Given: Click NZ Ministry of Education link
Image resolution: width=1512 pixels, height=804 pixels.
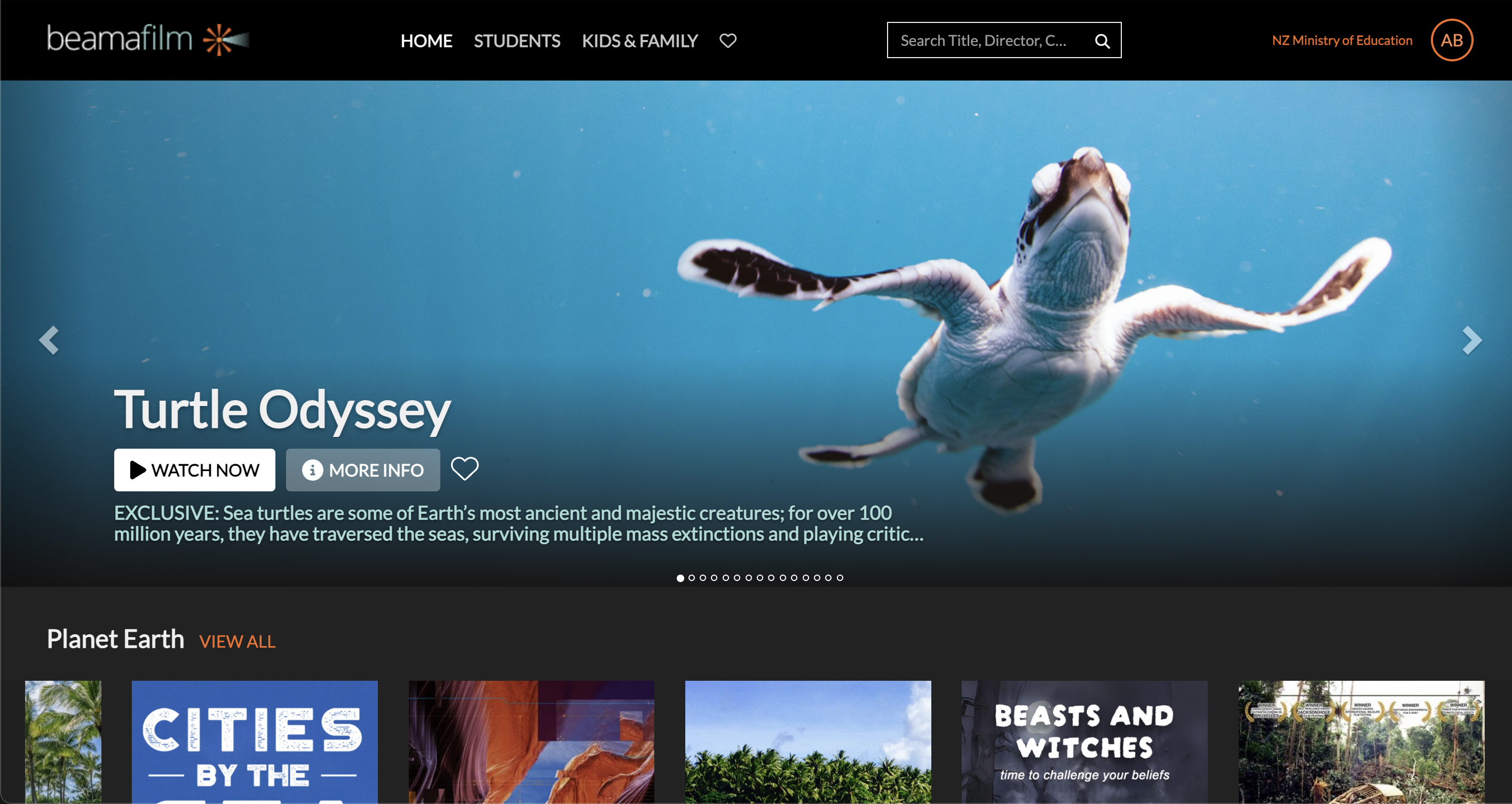Looking at the screenshot, I should tap(1342, 40).
